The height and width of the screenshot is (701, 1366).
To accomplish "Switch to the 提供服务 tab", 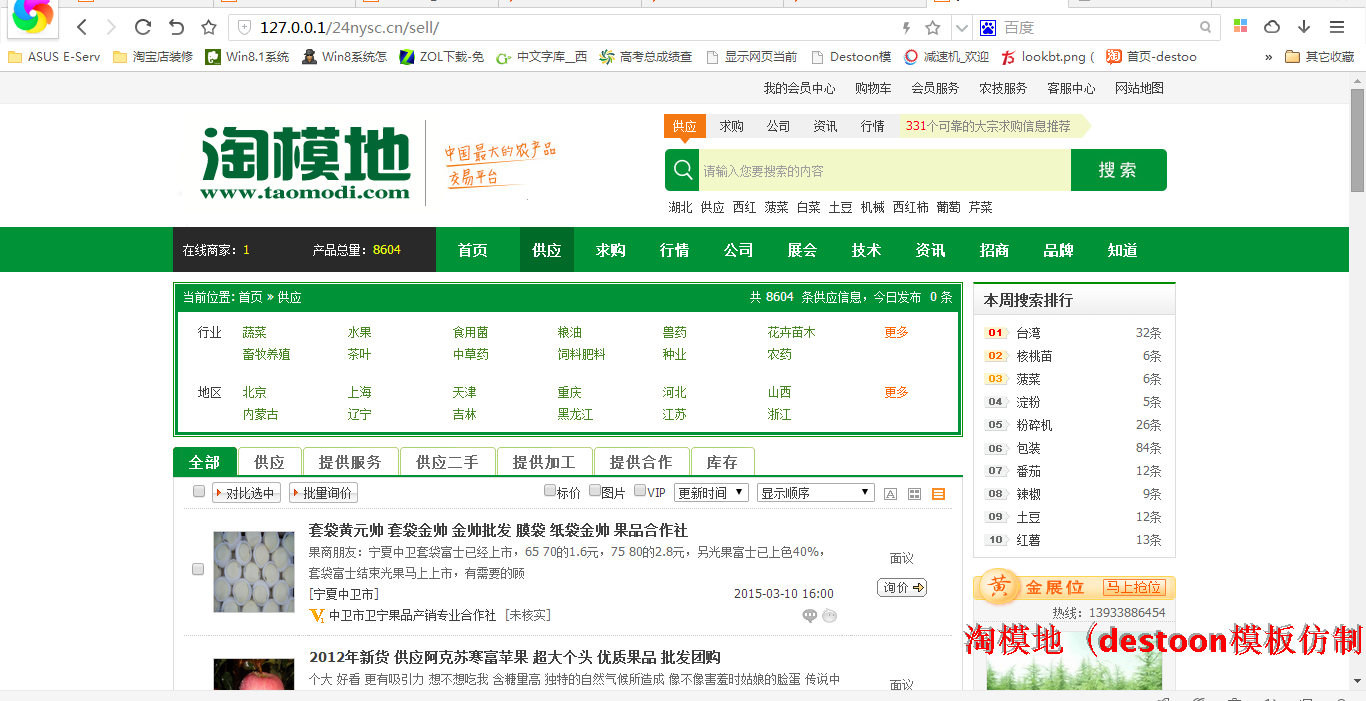I will click(x=350, y=462).
